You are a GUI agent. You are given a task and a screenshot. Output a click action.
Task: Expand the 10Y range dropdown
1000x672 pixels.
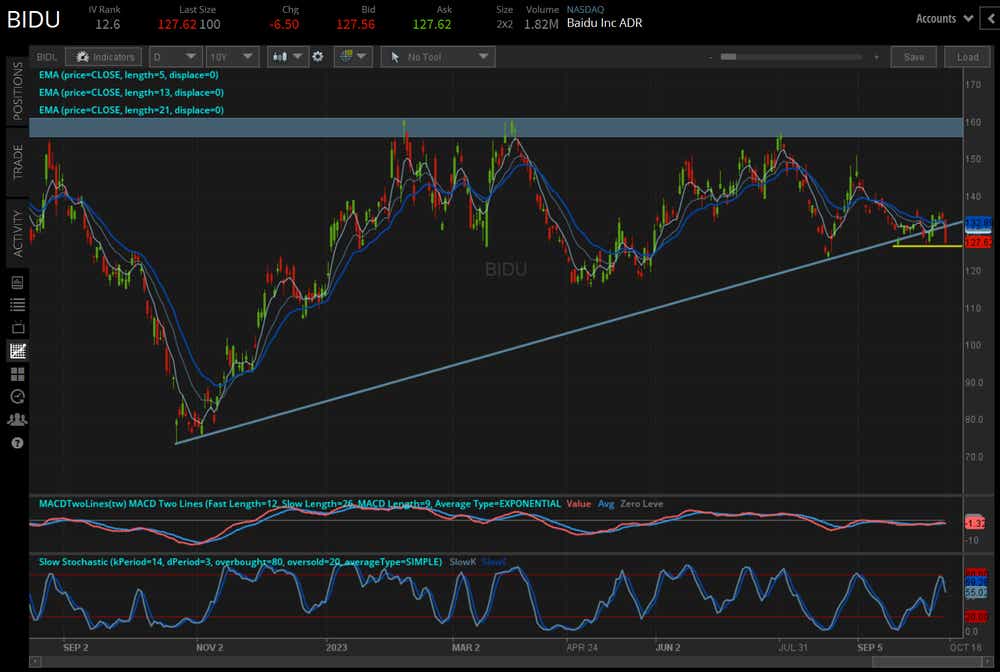pos(232,57)
